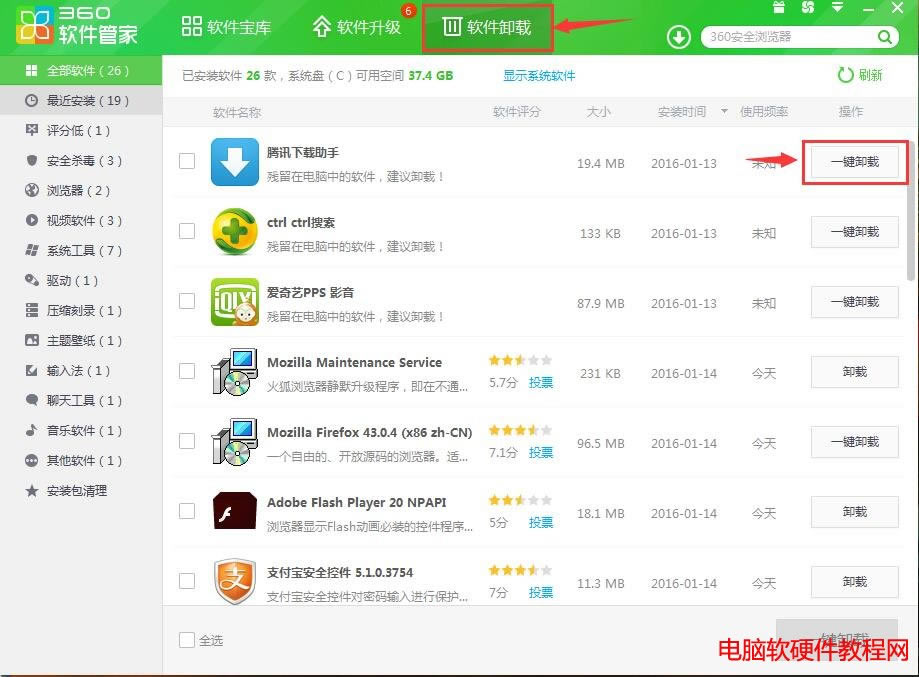Click 卸载 for 支付宝安全控件
Screen dimensions: 919x677
click(855, 581)
